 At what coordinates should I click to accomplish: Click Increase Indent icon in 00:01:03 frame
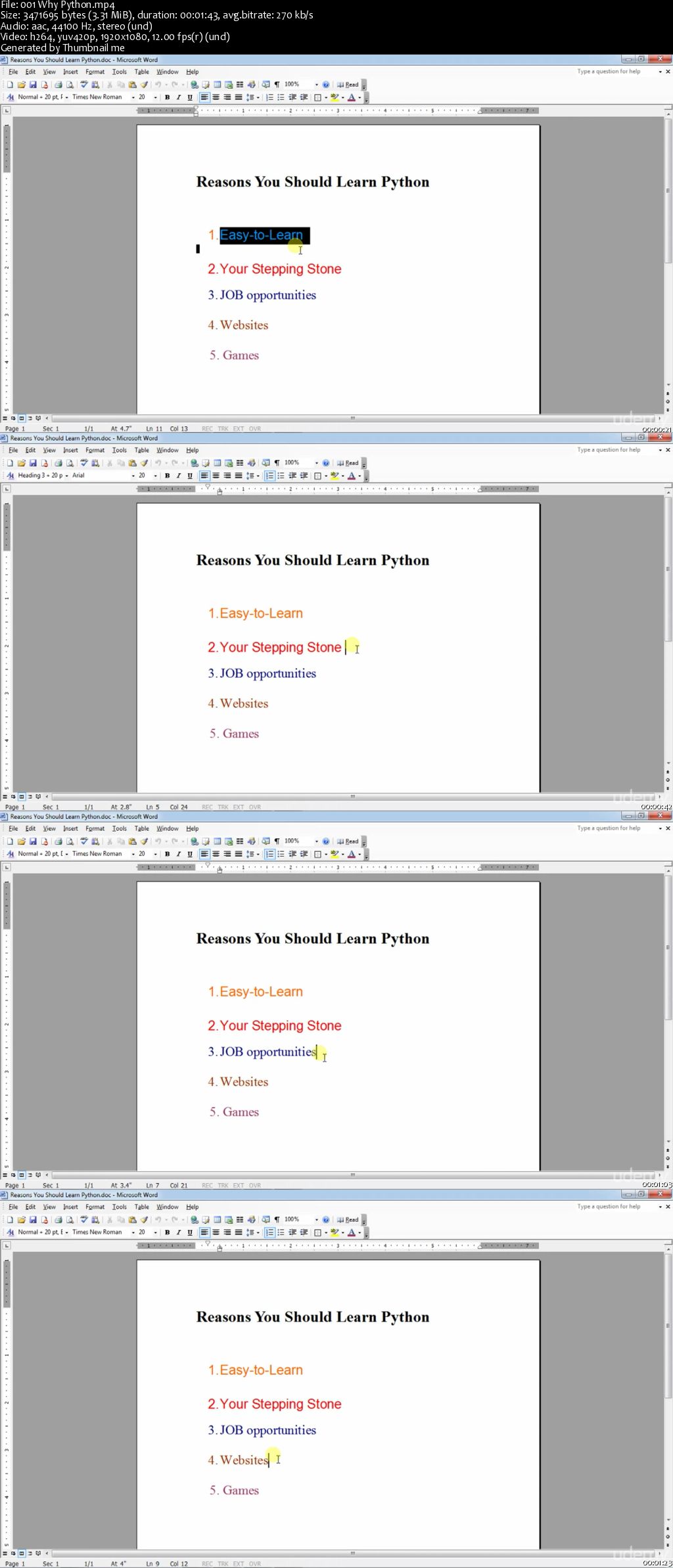[x=304, y=854]
